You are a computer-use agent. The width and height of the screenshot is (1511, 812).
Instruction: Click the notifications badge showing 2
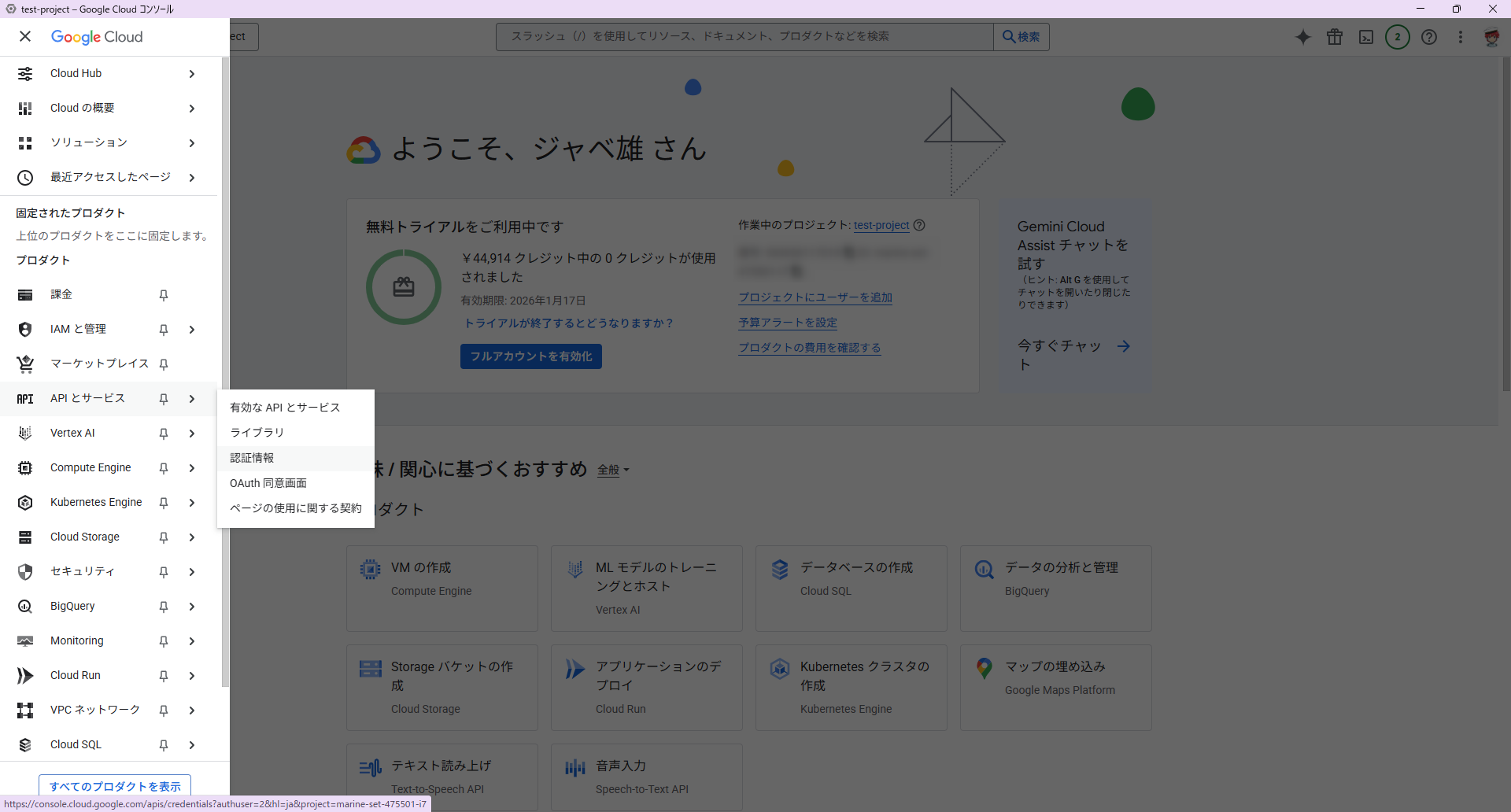[1398, 37]
